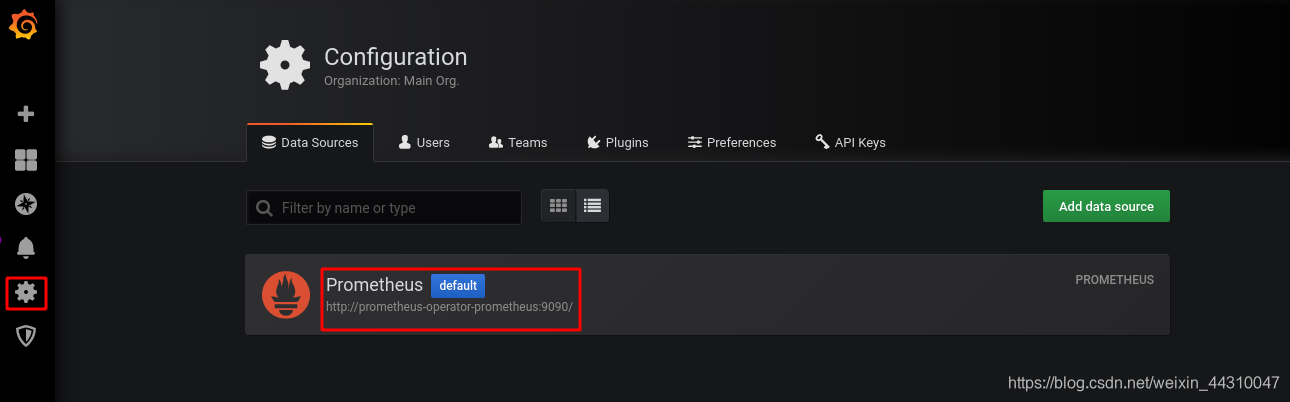The image size is (1290, 402).
Task: Click the PROMETHEUS type label
Action: tap(1114, 280)
